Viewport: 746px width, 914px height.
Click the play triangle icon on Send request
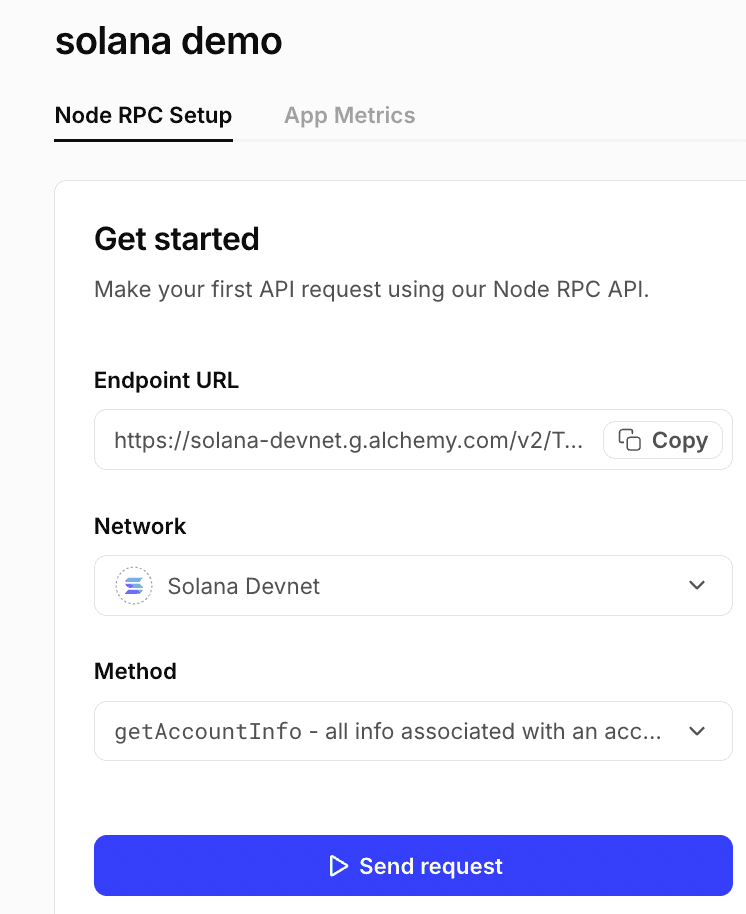click(x=338, y=866)
